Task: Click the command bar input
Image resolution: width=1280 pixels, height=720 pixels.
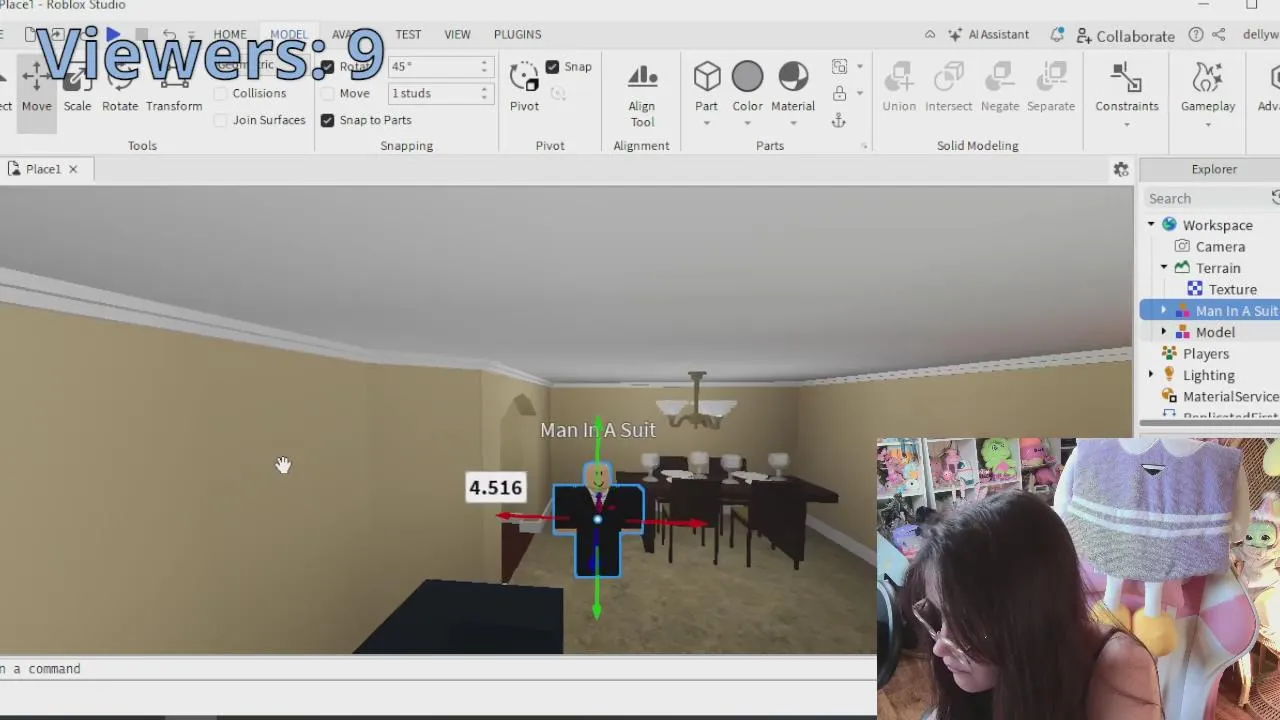Action: (x=438, y=669)
